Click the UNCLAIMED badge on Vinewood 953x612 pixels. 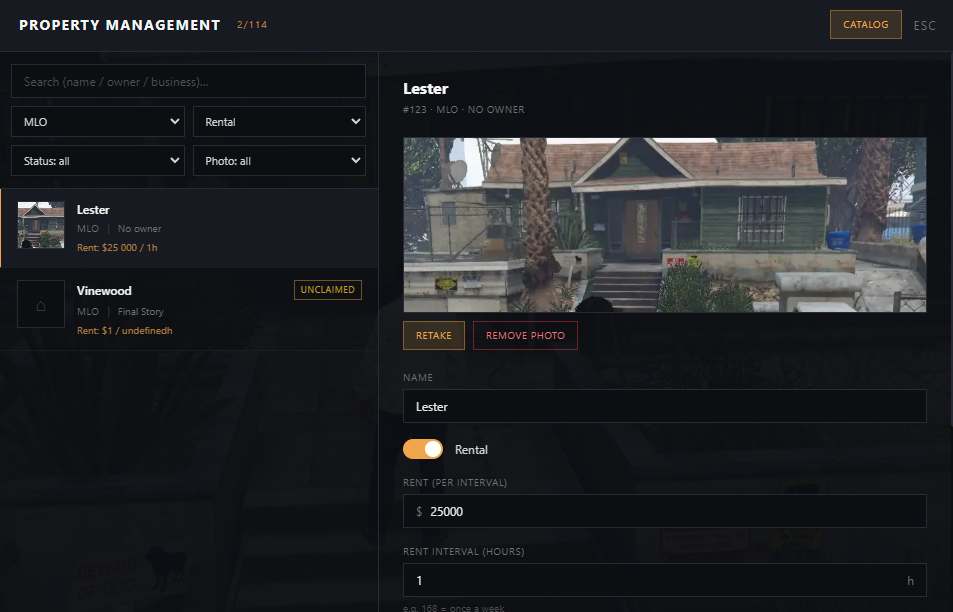328,290
